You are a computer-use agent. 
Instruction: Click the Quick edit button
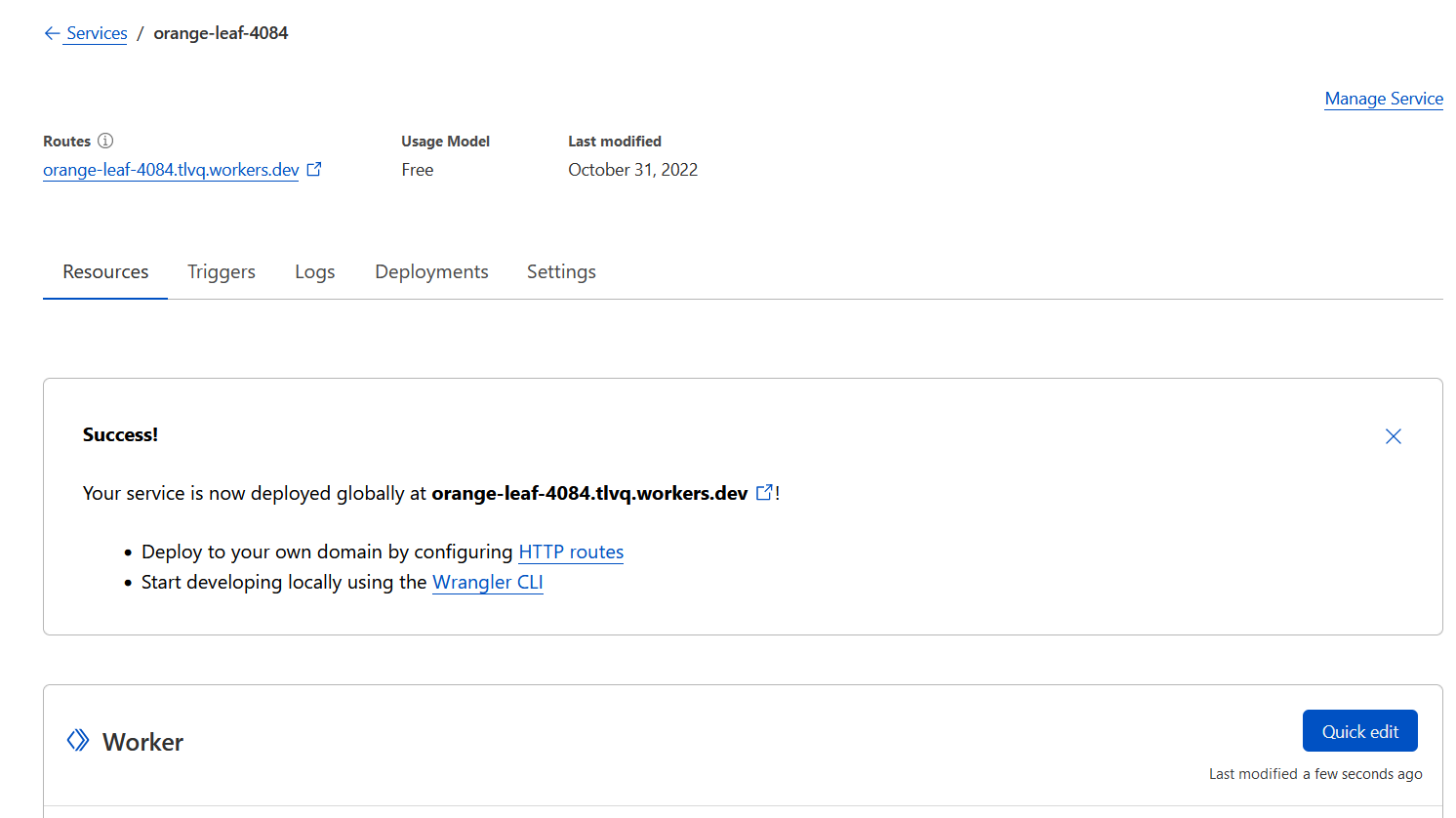[1359, 730]
